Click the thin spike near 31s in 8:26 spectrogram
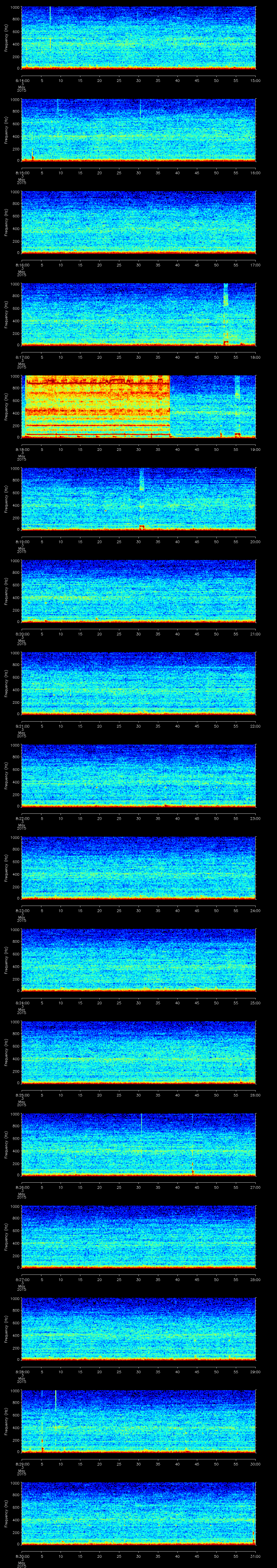This screenshot has height=1568, width=277. 141,1123
